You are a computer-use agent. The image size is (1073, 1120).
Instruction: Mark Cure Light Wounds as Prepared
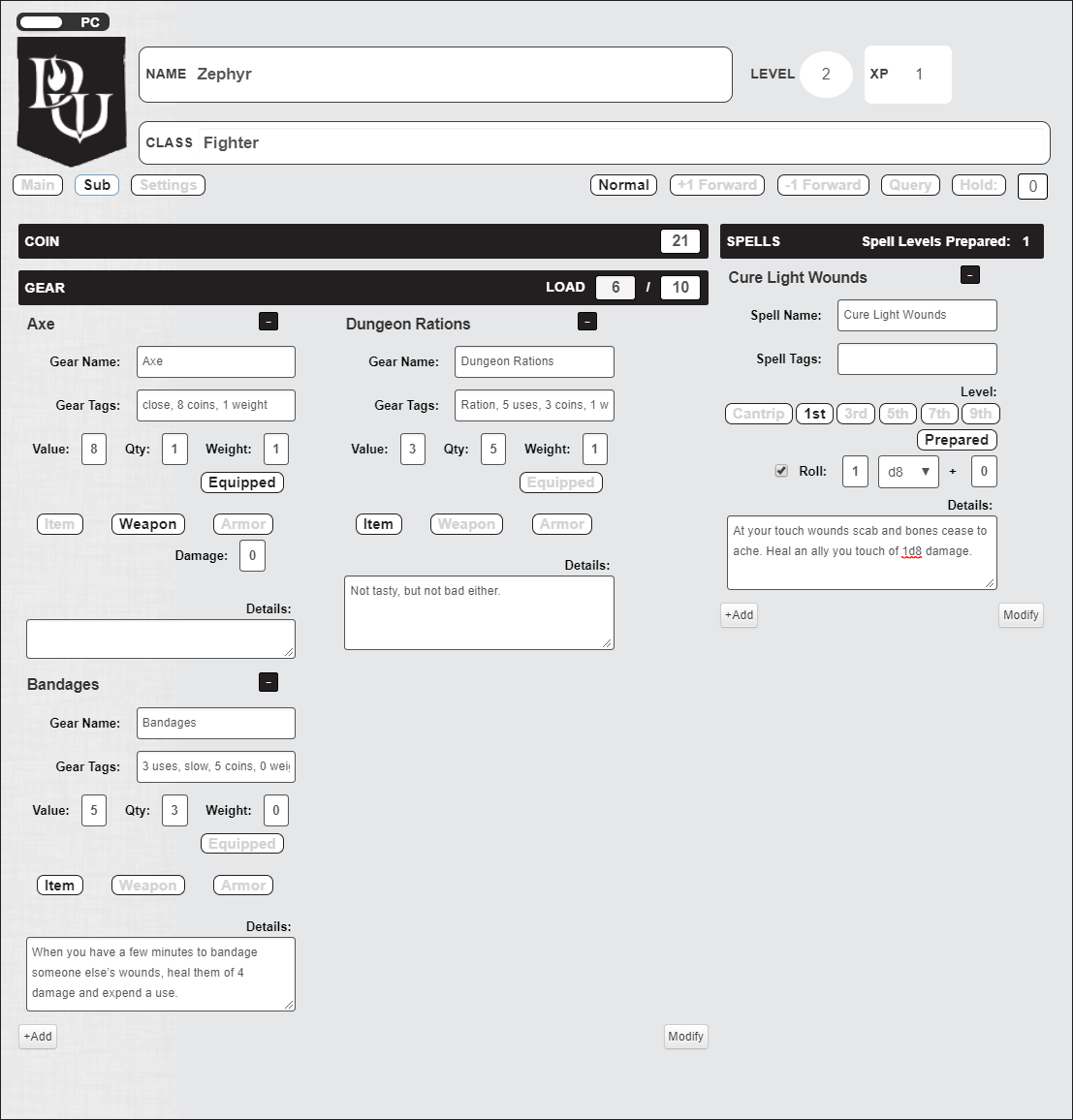(956, 440)
